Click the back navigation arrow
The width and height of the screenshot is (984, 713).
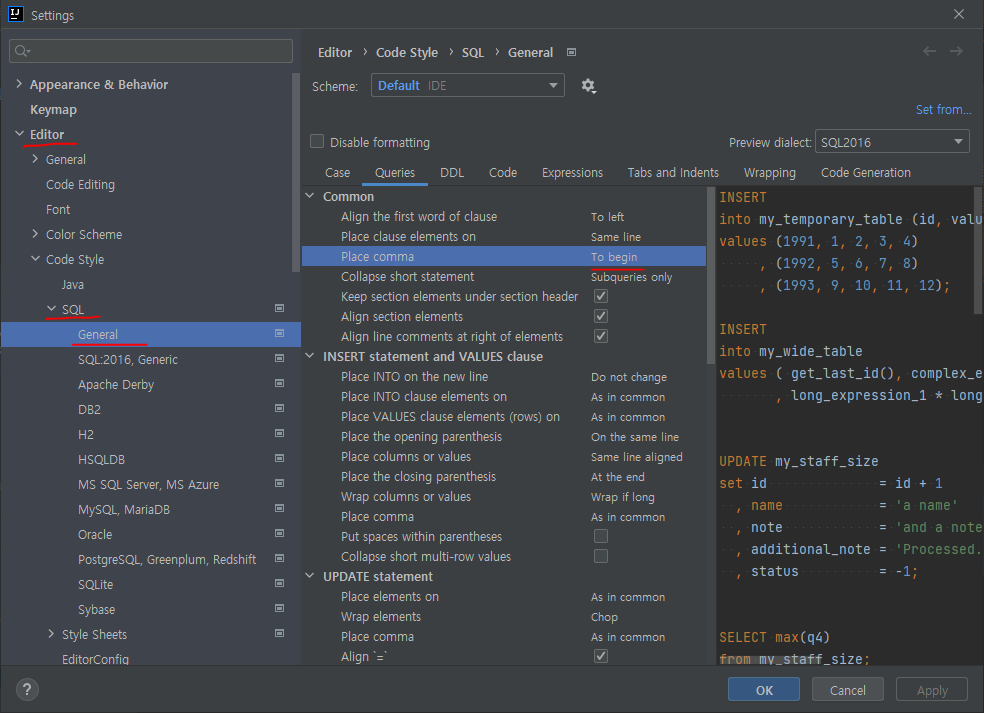929,51
